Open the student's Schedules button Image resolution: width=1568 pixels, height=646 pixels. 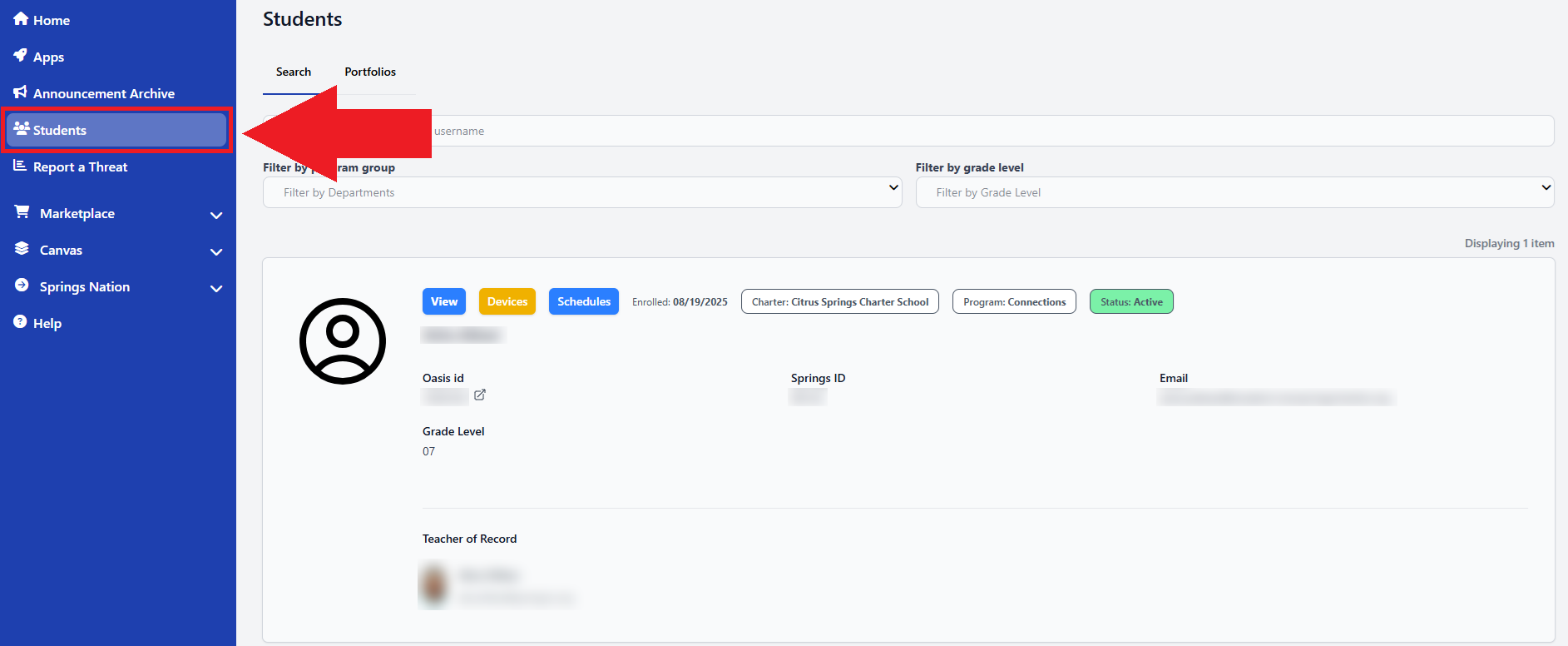pos(584,301)
